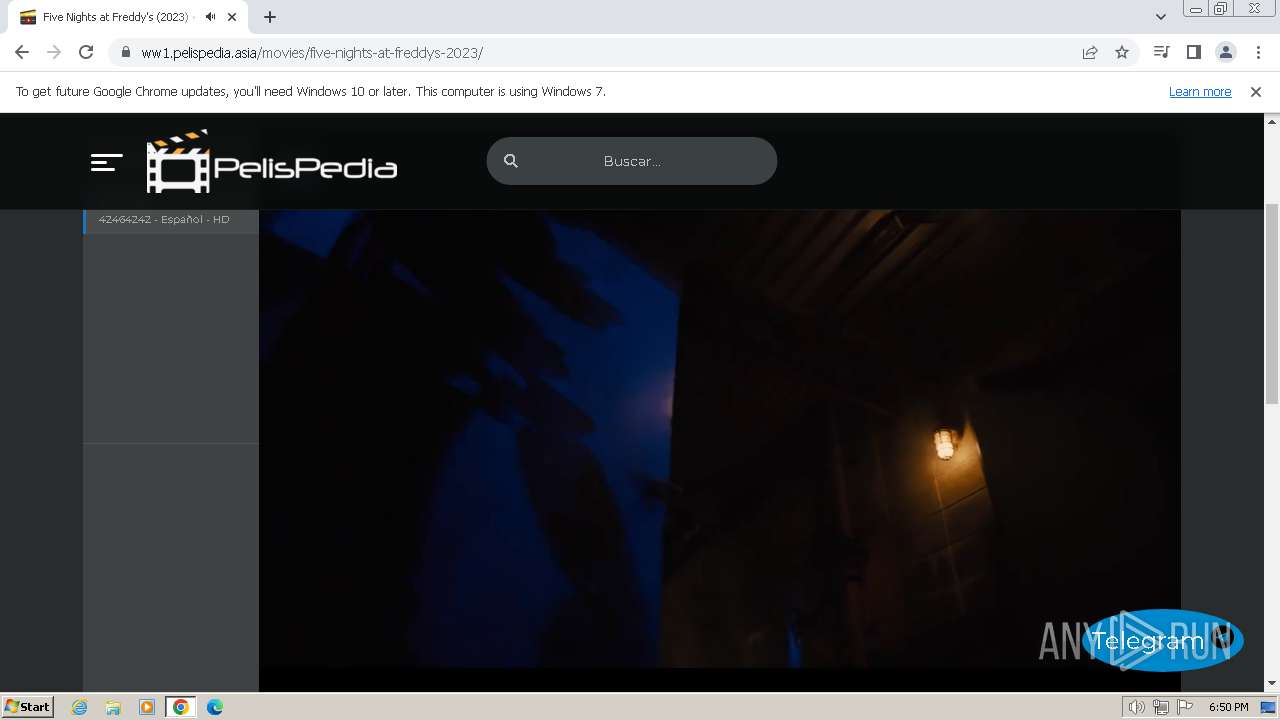Image resolution: width=1280 pixels, height=720 pixels.
Task: Reload the current page
Action: click(86, 52)
